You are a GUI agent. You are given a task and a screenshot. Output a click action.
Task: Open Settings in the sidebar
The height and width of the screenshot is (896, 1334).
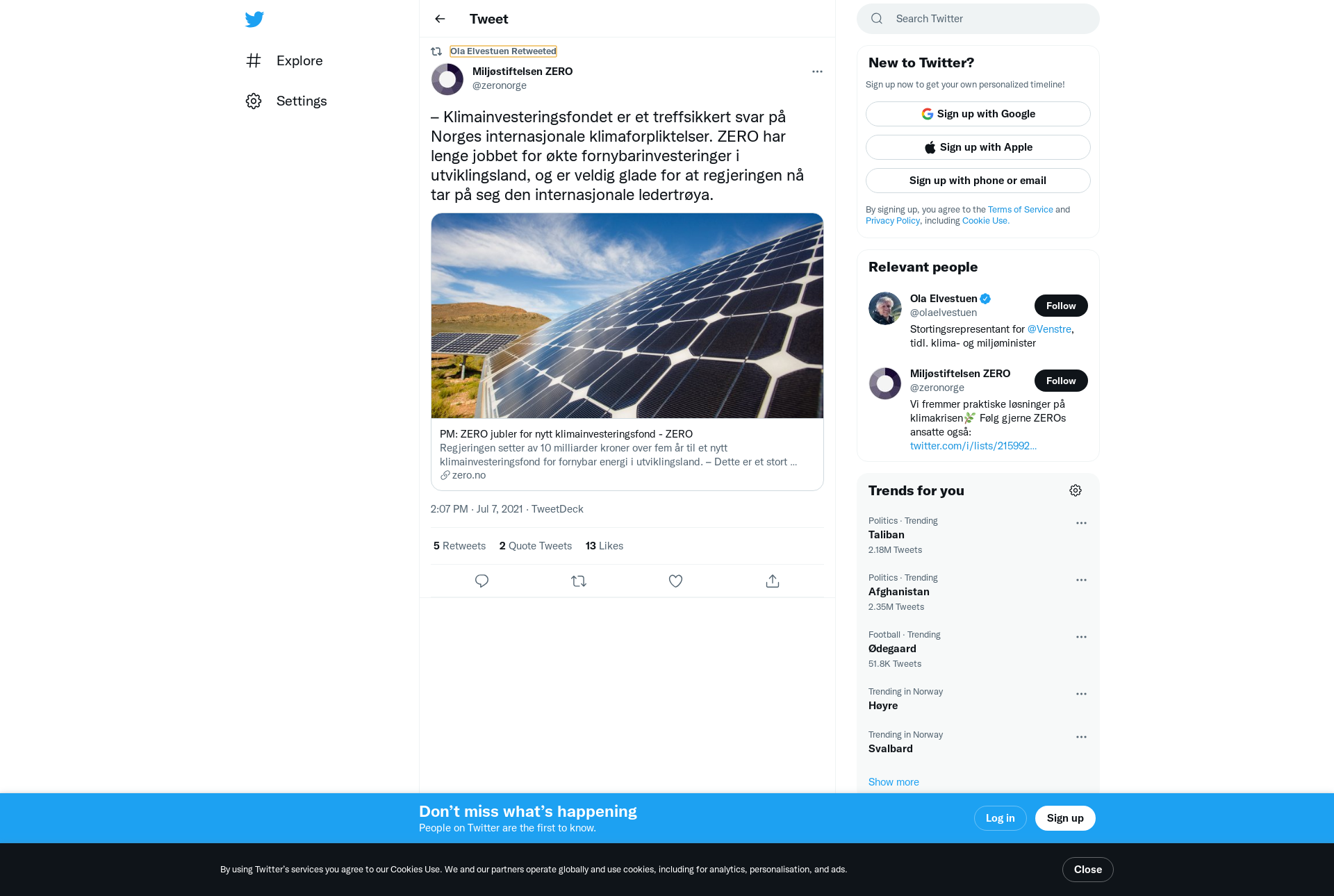(286, 101)
